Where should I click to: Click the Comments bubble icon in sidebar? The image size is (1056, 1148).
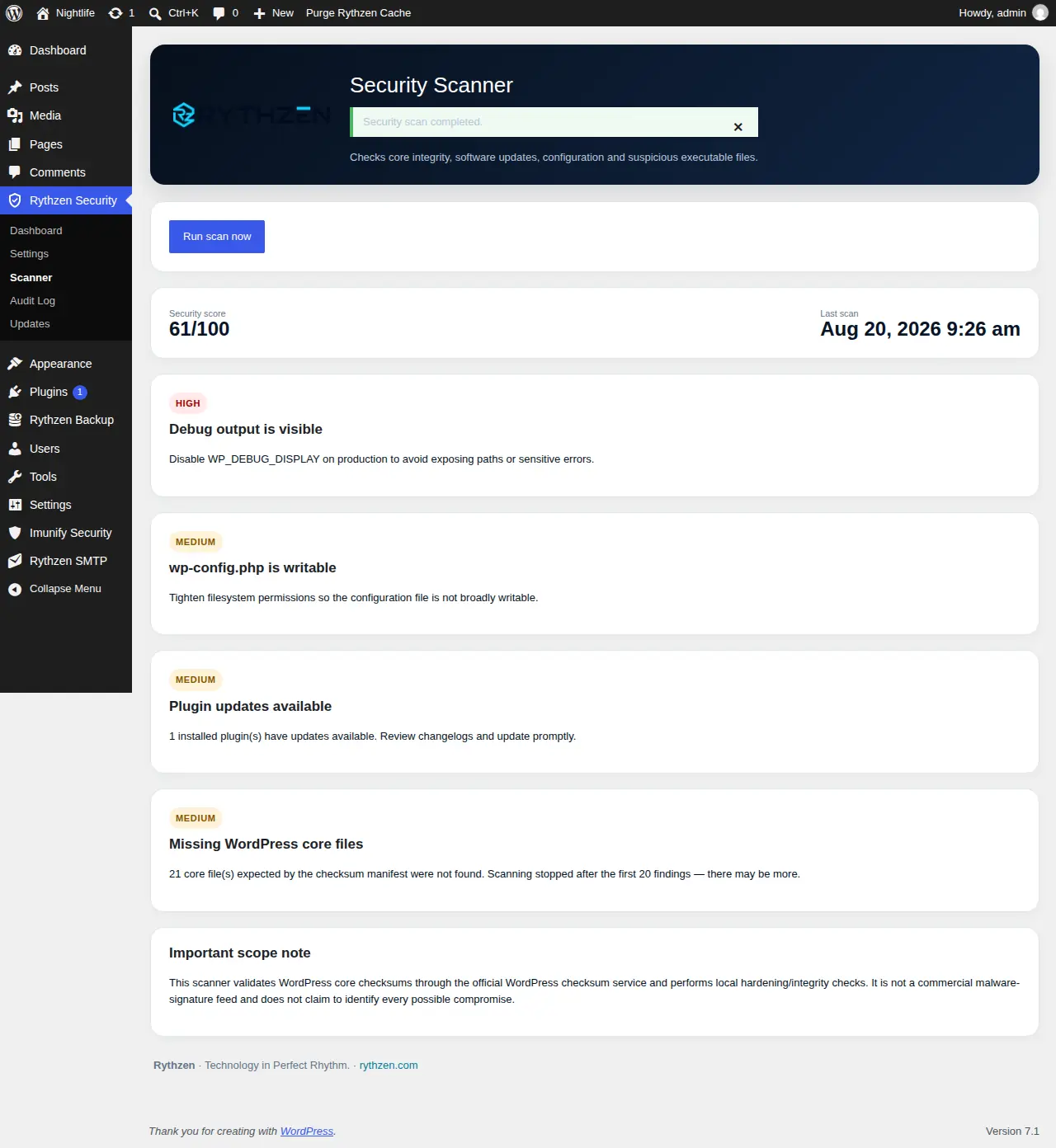(15, 172)
